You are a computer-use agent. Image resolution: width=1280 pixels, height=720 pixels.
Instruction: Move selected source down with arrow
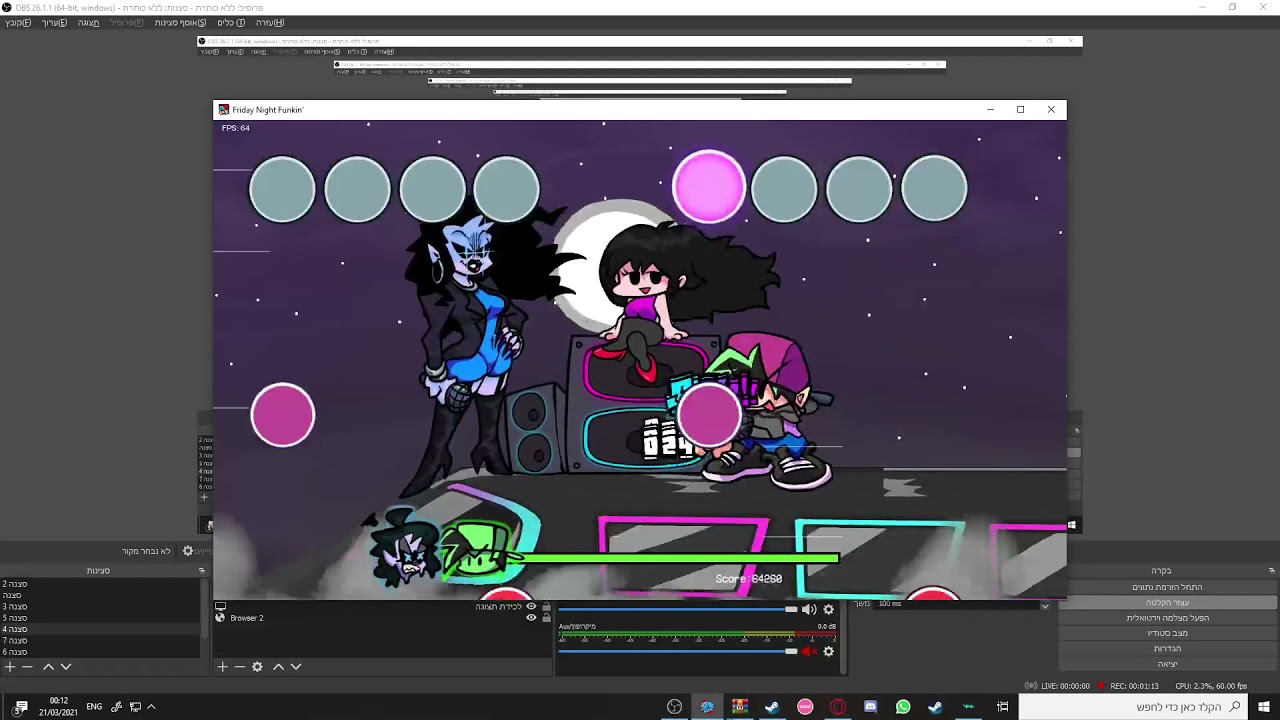click(296, 667)
